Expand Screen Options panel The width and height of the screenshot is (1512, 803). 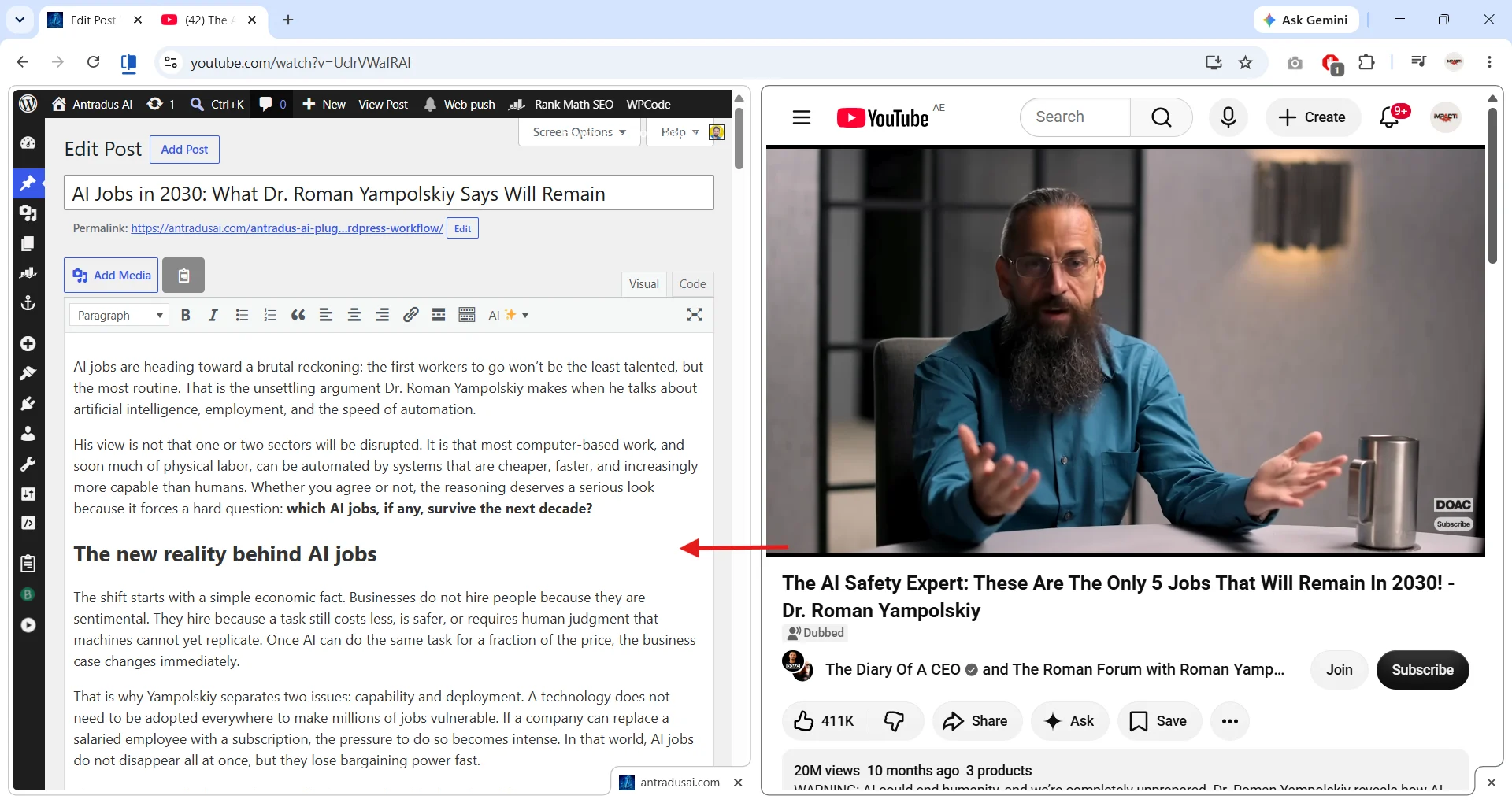[x=579, y=132]
